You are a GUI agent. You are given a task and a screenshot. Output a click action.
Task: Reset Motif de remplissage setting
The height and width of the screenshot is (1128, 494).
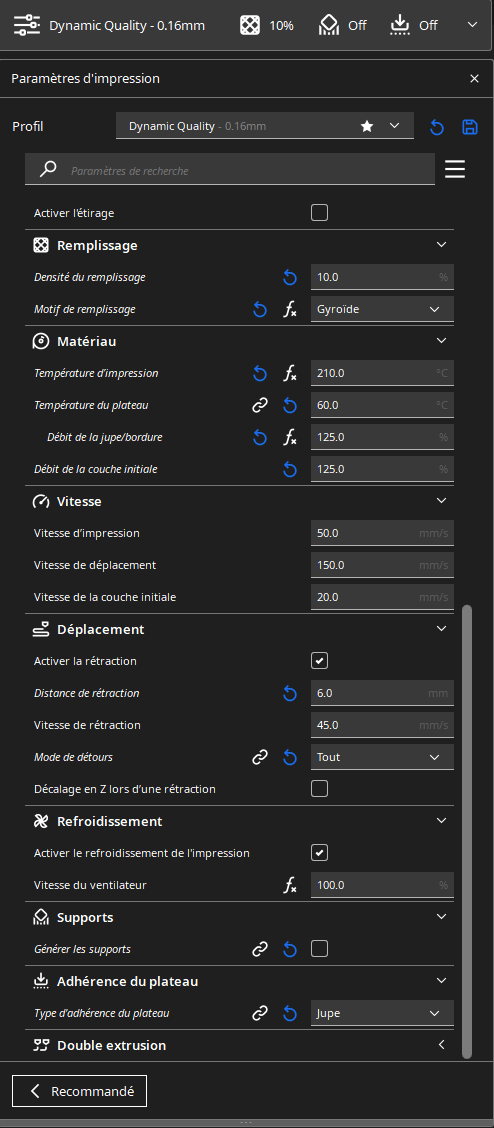(260, 310)
